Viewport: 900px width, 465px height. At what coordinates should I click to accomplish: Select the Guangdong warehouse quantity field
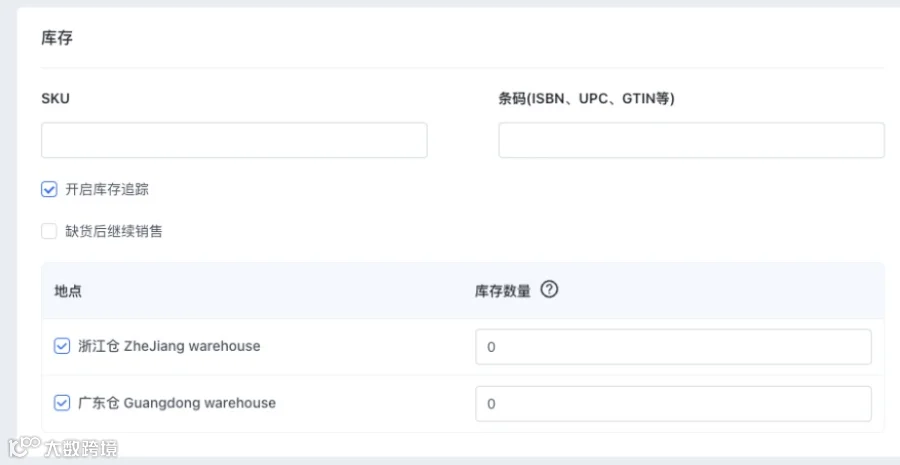click(673, 404)
